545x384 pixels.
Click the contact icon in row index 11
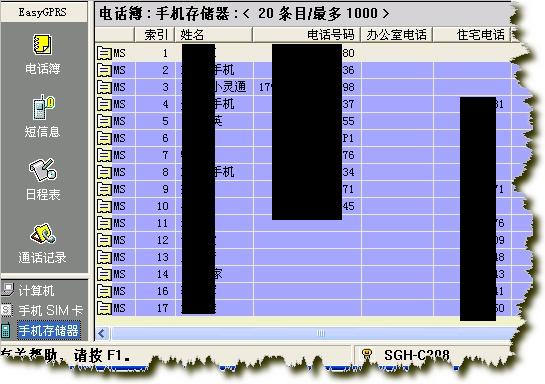coord(104,223)
